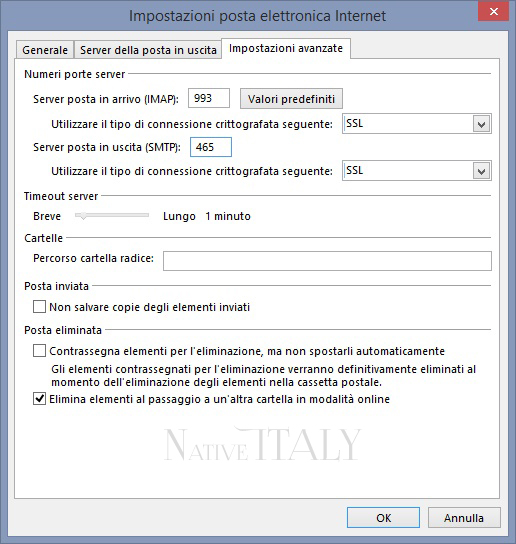Select the Impostazioni avanzate tab
516x544 pixels.
pyautogui.click(x=286, y=48)
